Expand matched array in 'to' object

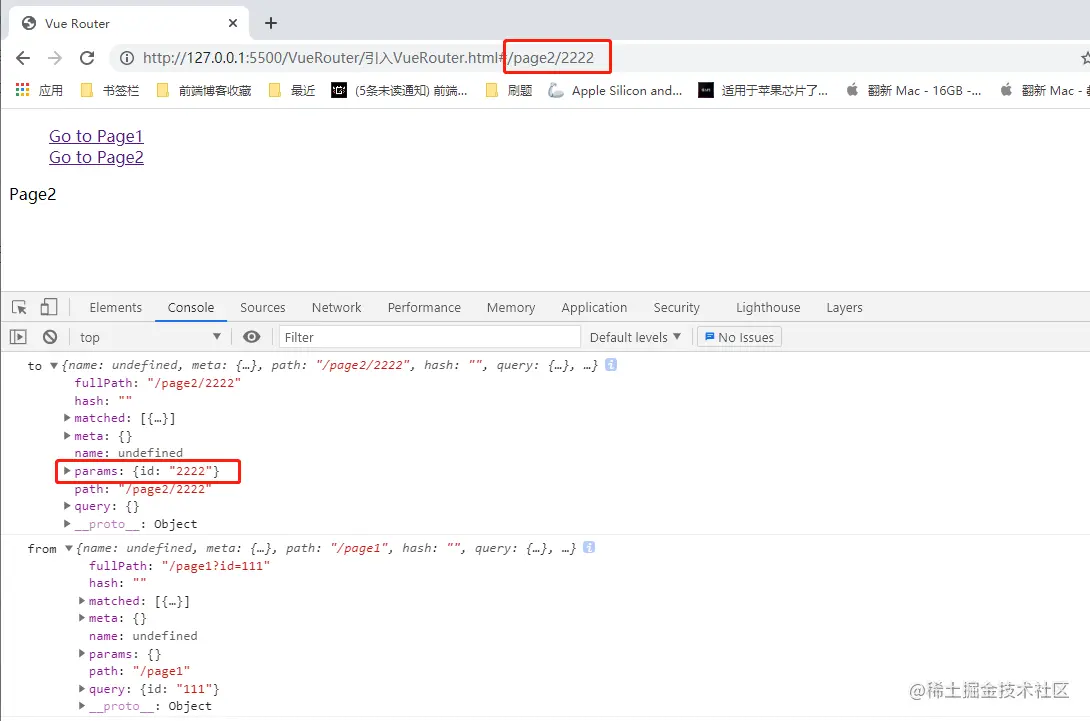click(x=67, y=418)
